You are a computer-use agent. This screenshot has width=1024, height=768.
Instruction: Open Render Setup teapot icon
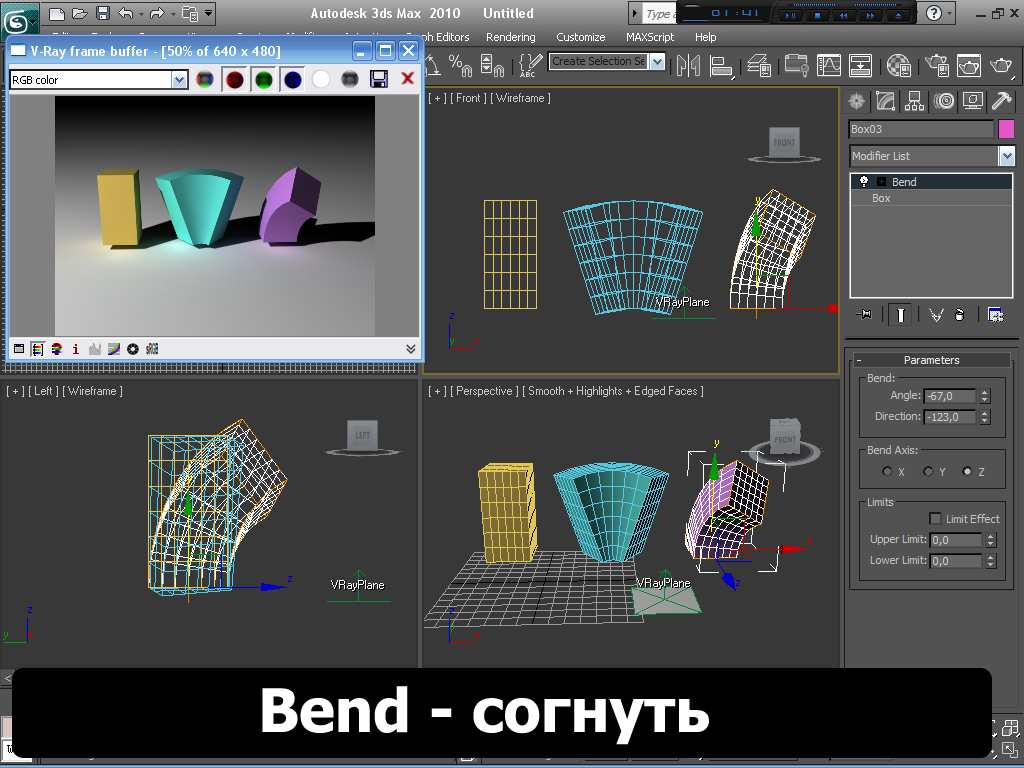(x=936, y=65)
